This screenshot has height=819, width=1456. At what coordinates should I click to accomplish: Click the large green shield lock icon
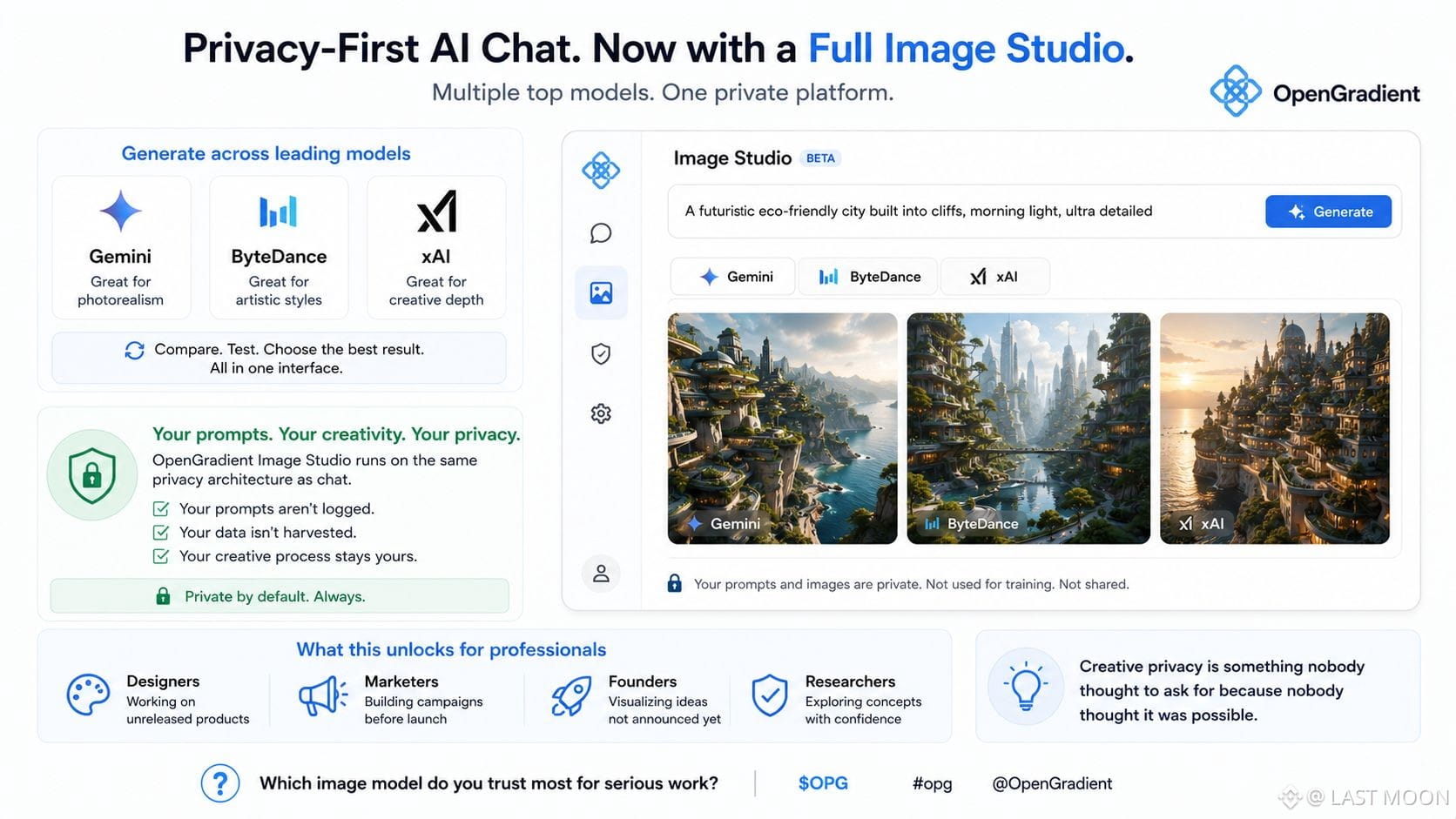[x=91, y=475]
